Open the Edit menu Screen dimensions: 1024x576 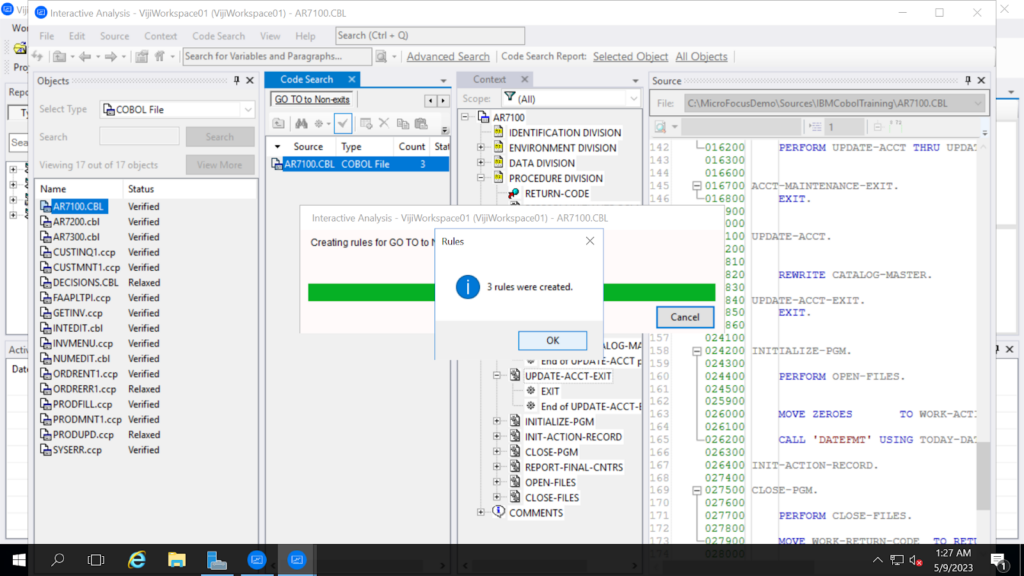click(x=77, y=36)
